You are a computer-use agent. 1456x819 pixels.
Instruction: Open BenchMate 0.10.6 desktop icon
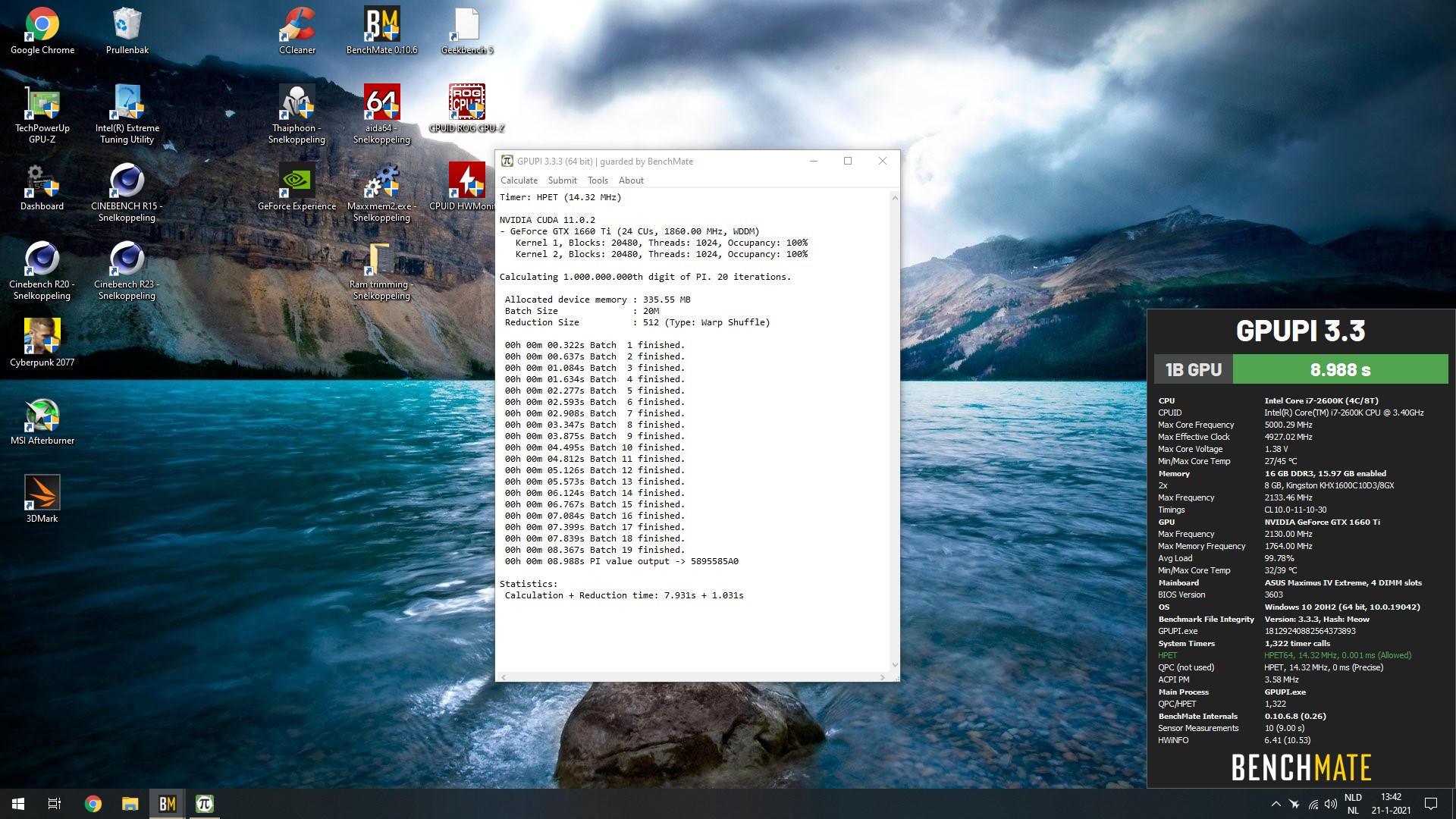(x=381, y=32)
